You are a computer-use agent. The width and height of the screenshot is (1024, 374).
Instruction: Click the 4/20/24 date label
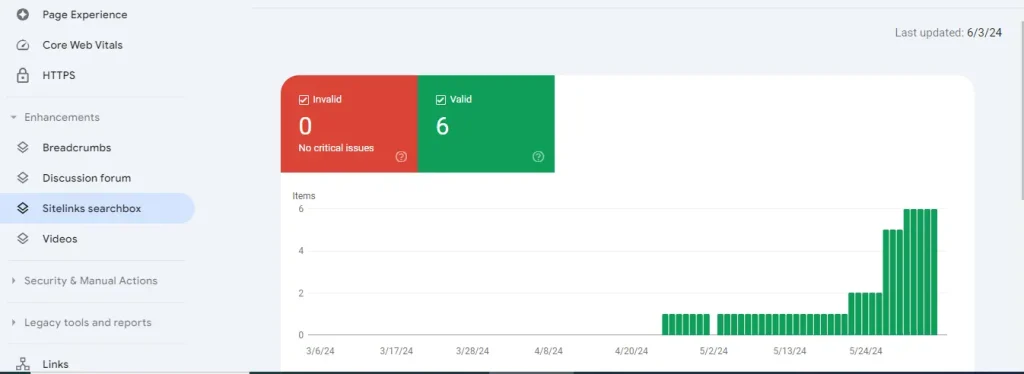632,351
